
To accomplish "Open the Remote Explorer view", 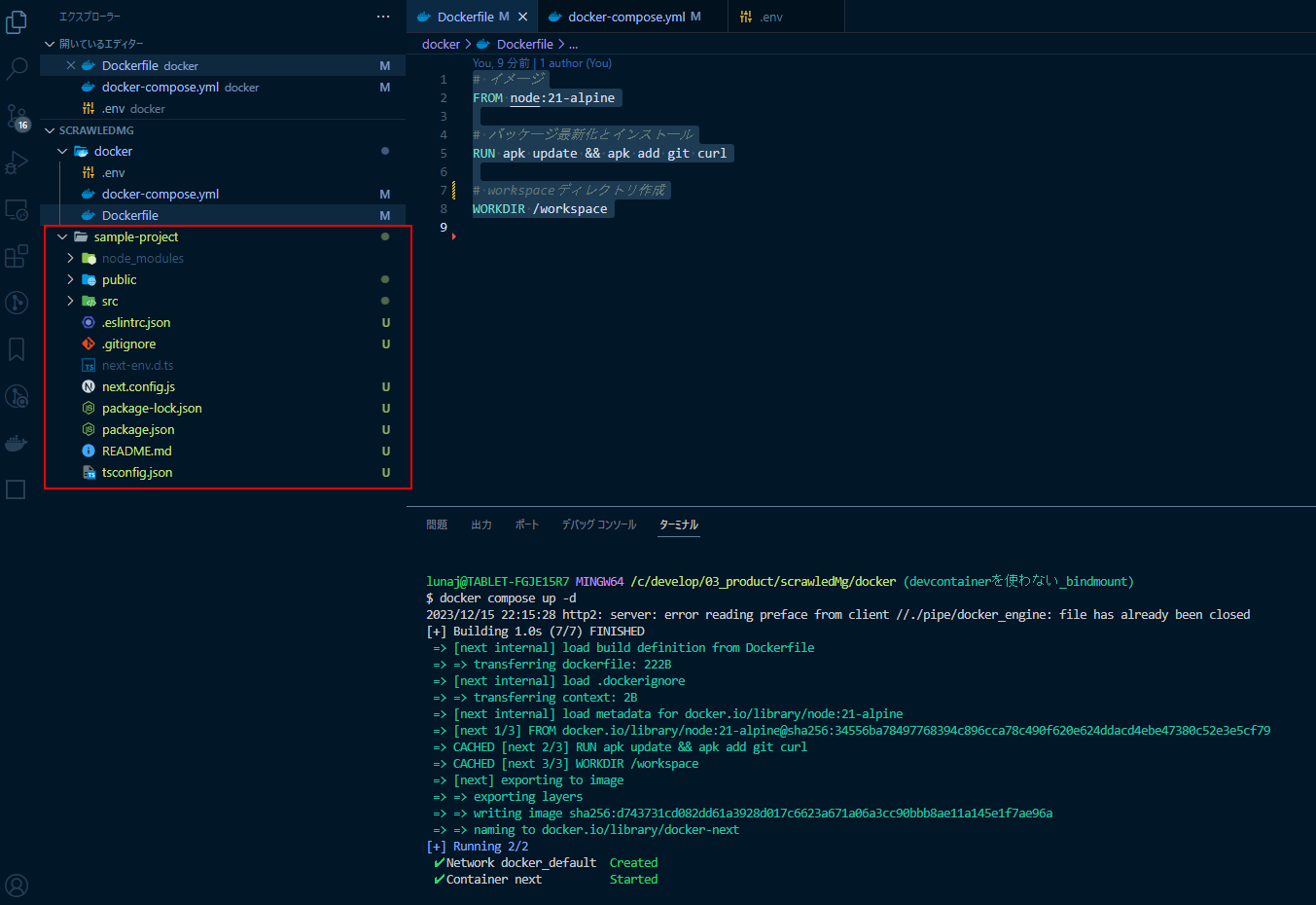I will pyautogui.click(x=17, y=209).
